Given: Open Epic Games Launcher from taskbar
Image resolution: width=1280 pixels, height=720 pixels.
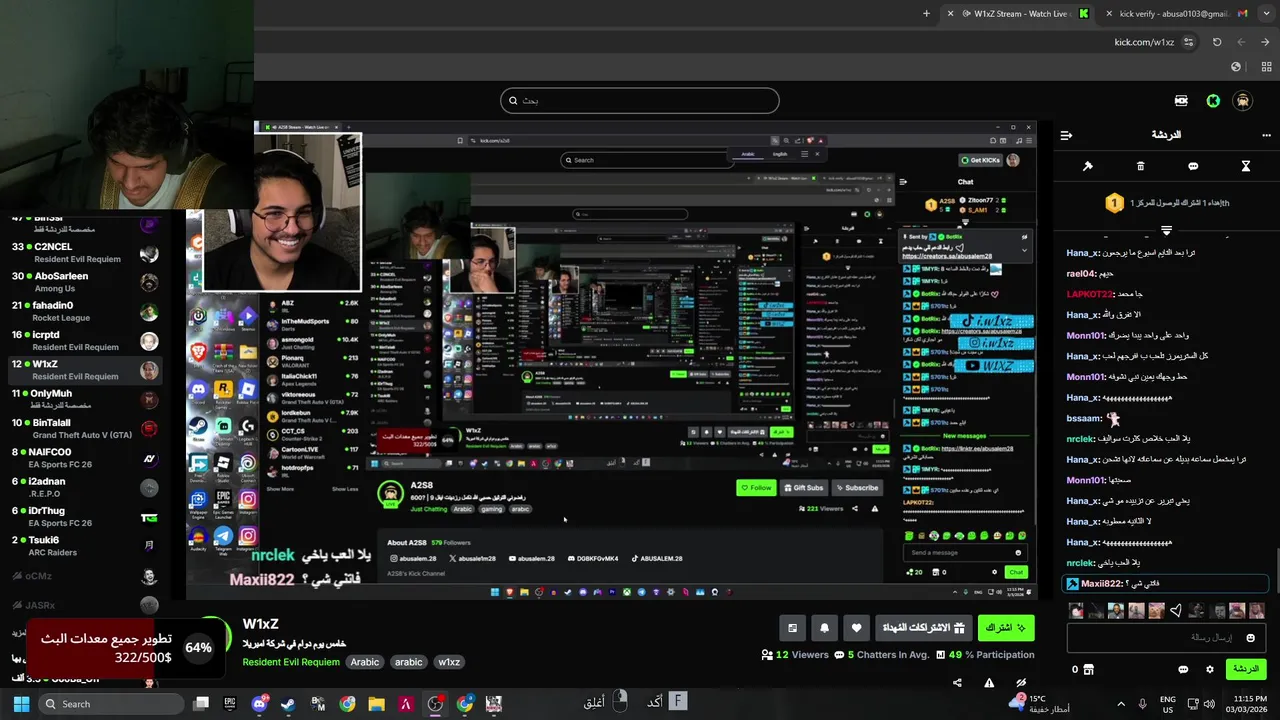Looking at the screenshot, I should 230,704.
